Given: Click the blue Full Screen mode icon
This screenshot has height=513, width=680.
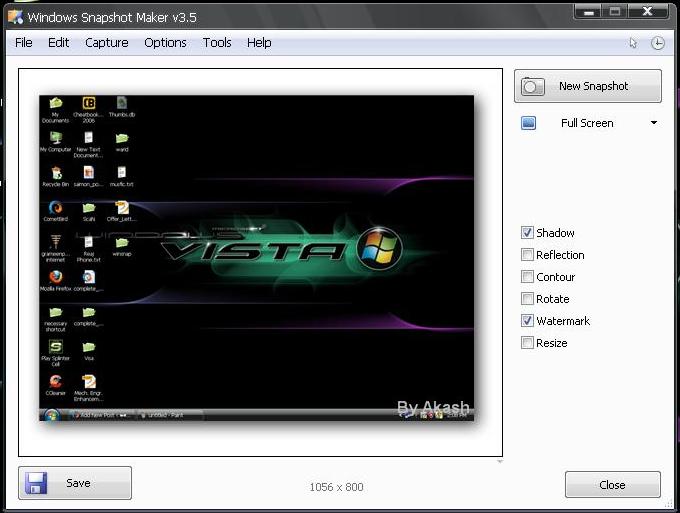Looking at the screenshot, I should tap(528, 123).
